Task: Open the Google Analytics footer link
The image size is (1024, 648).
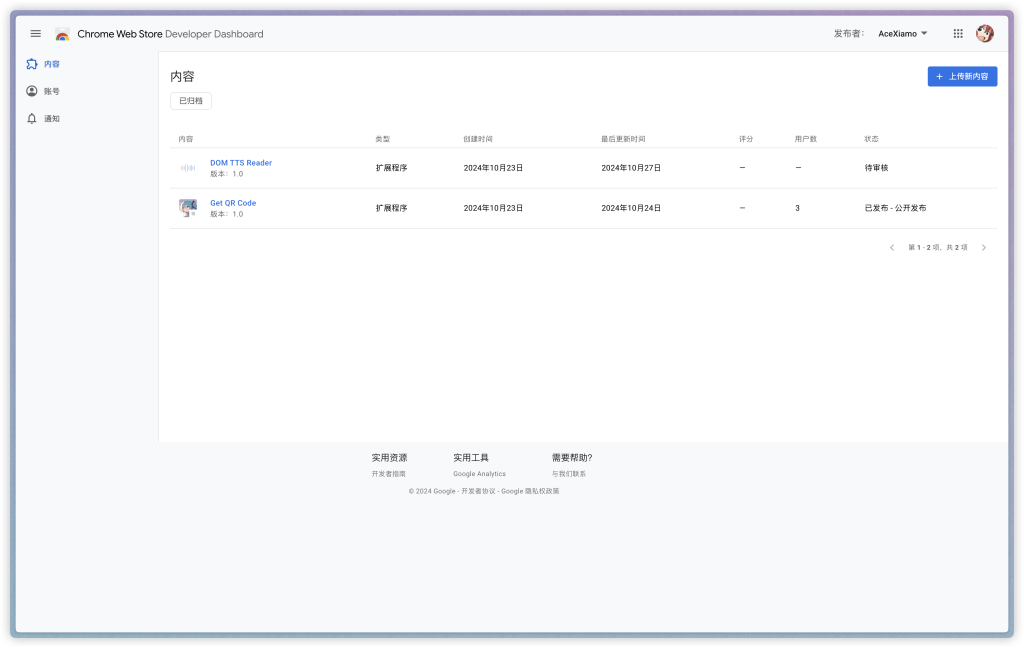Action: point(479,474)
